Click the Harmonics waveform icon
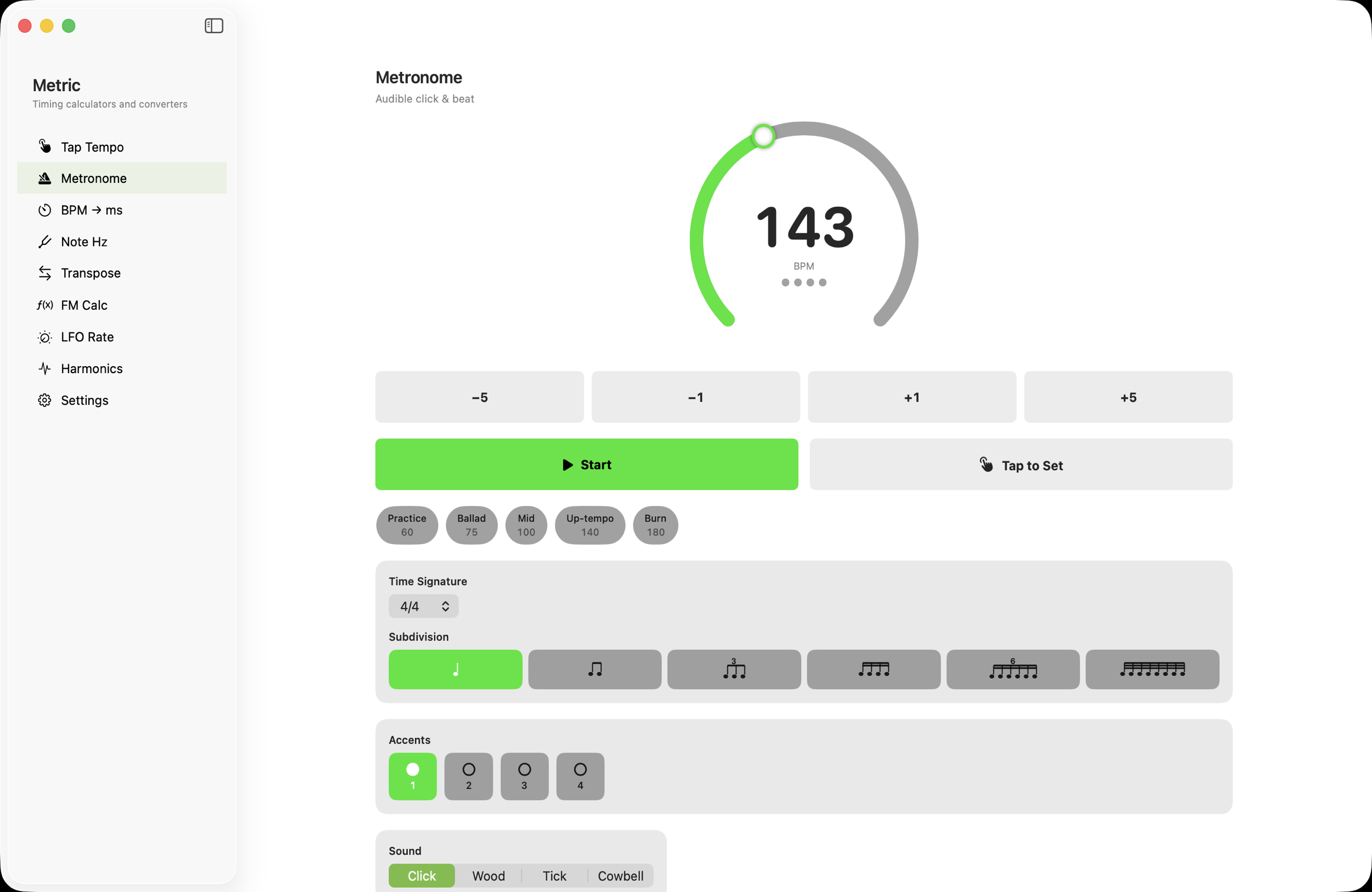Image resolution: width=1372 pixels, height=892 pixels. (x=44, y=368)
